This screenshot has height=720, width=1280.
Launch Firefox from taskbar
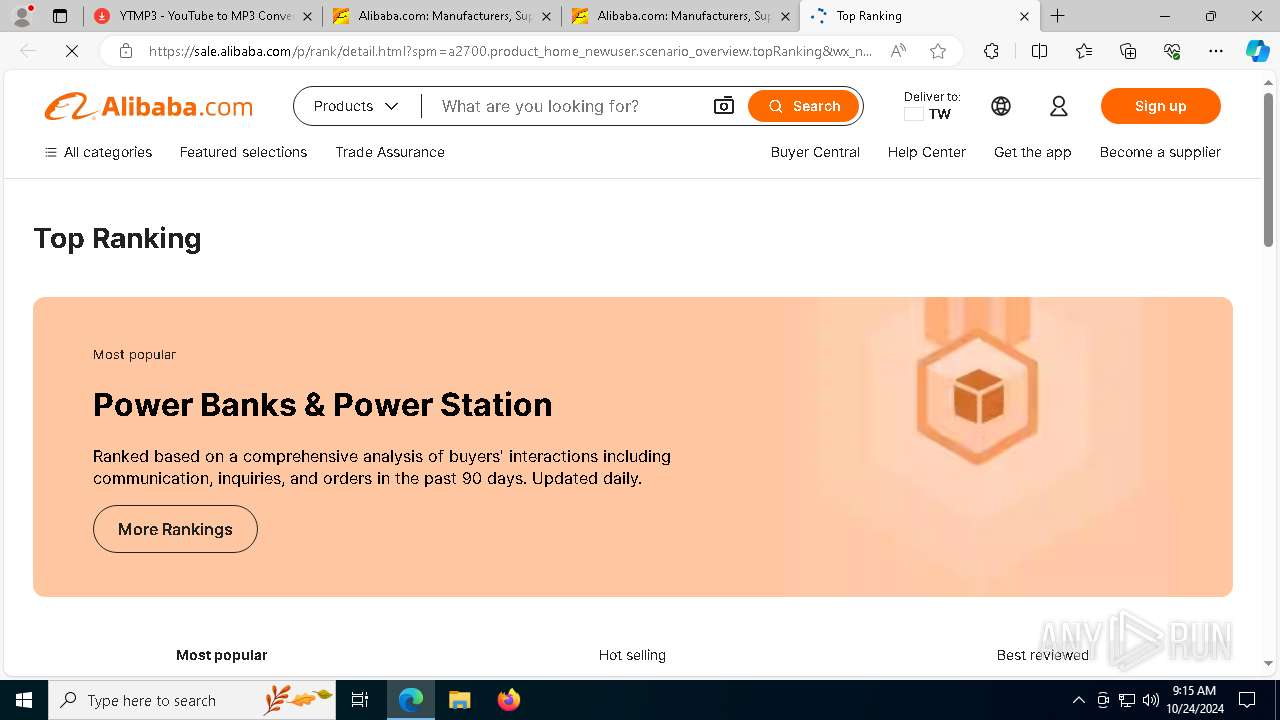(508, 700)
